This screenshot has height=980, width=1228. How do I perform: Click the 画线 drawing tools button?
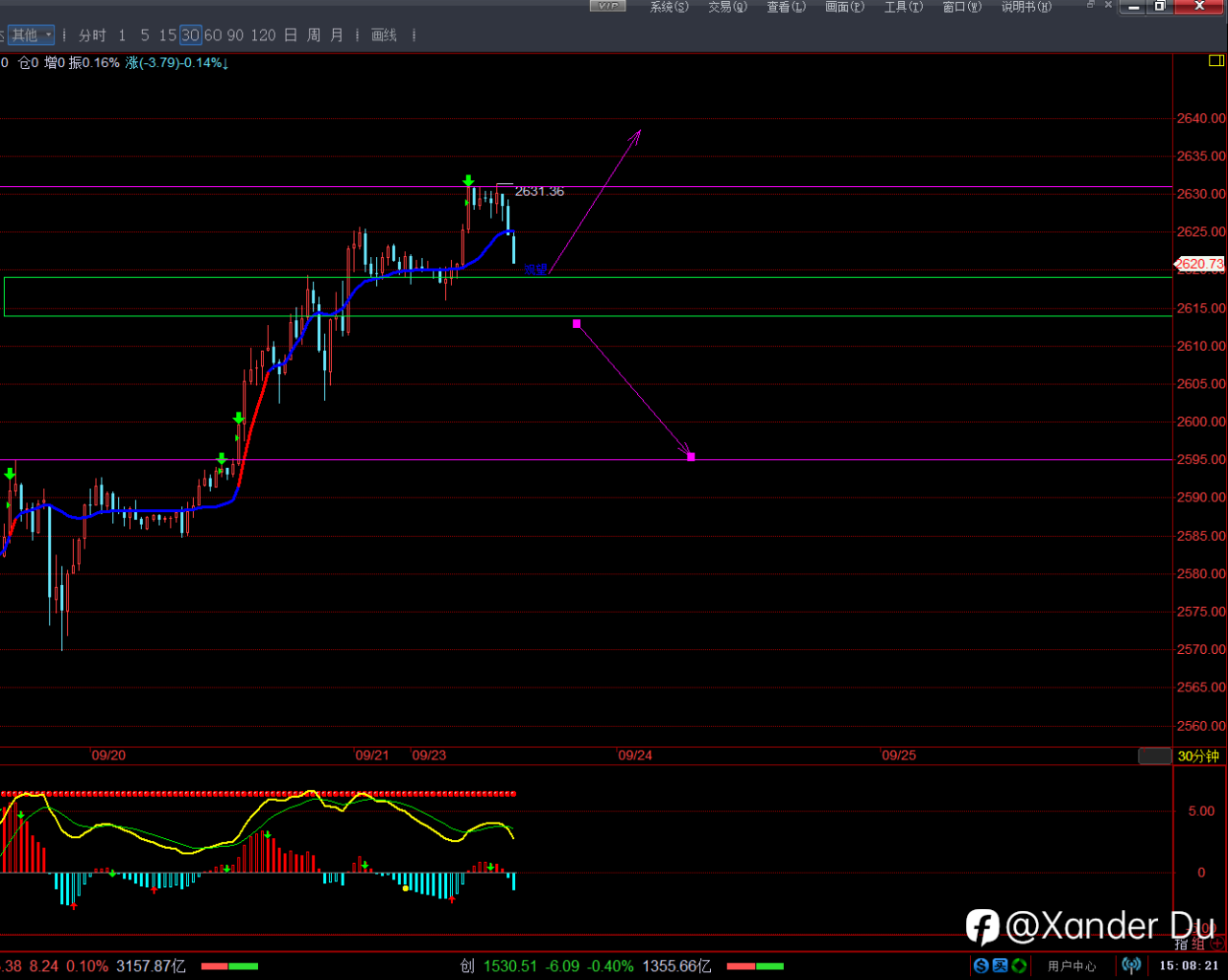[384, 35]
